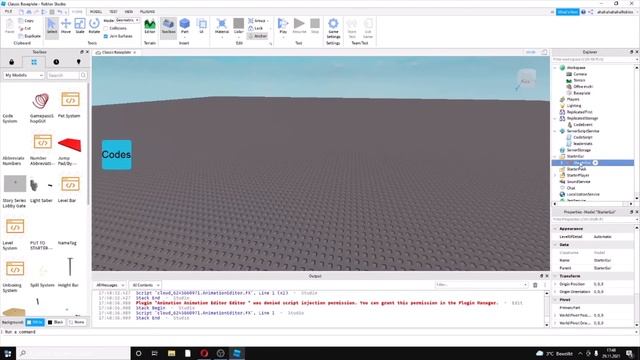Set Toolbox background to White
The height and width of the screenshot is (360, 640).
tap(35, 322)
